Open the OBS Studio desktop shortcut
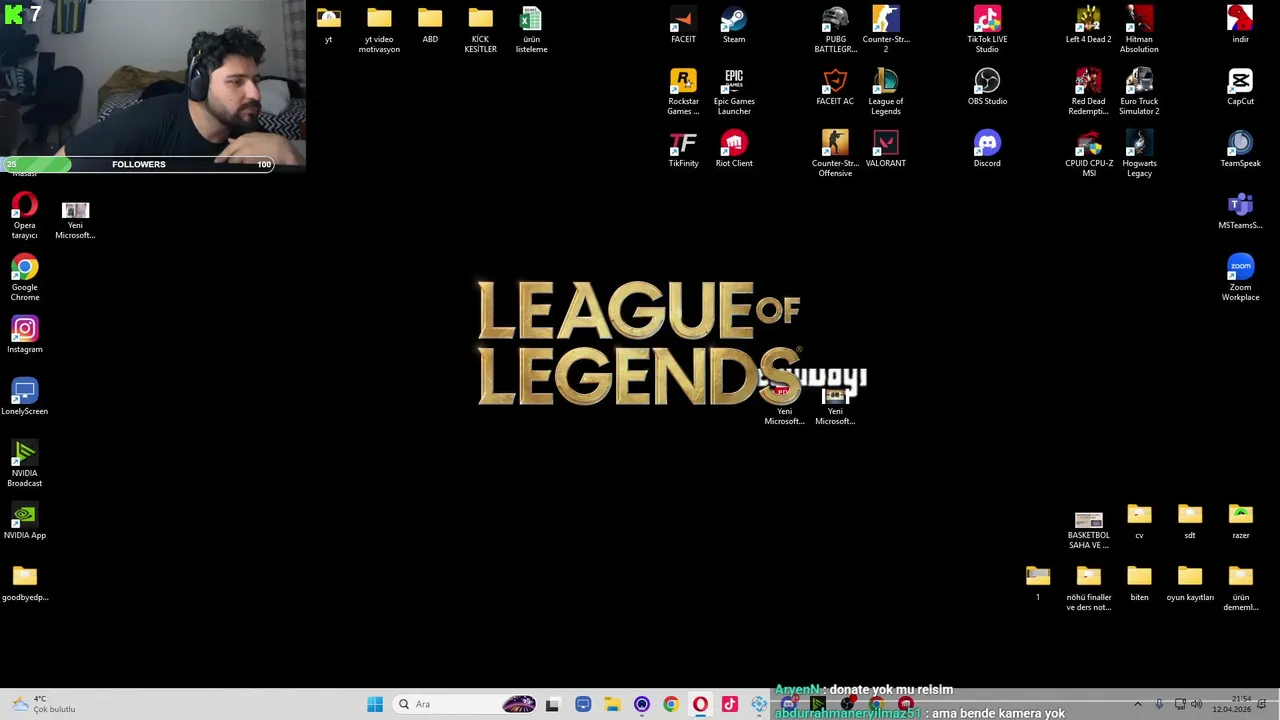Image resolution: width=1280 pixels, height=720 pixels. 987,88
